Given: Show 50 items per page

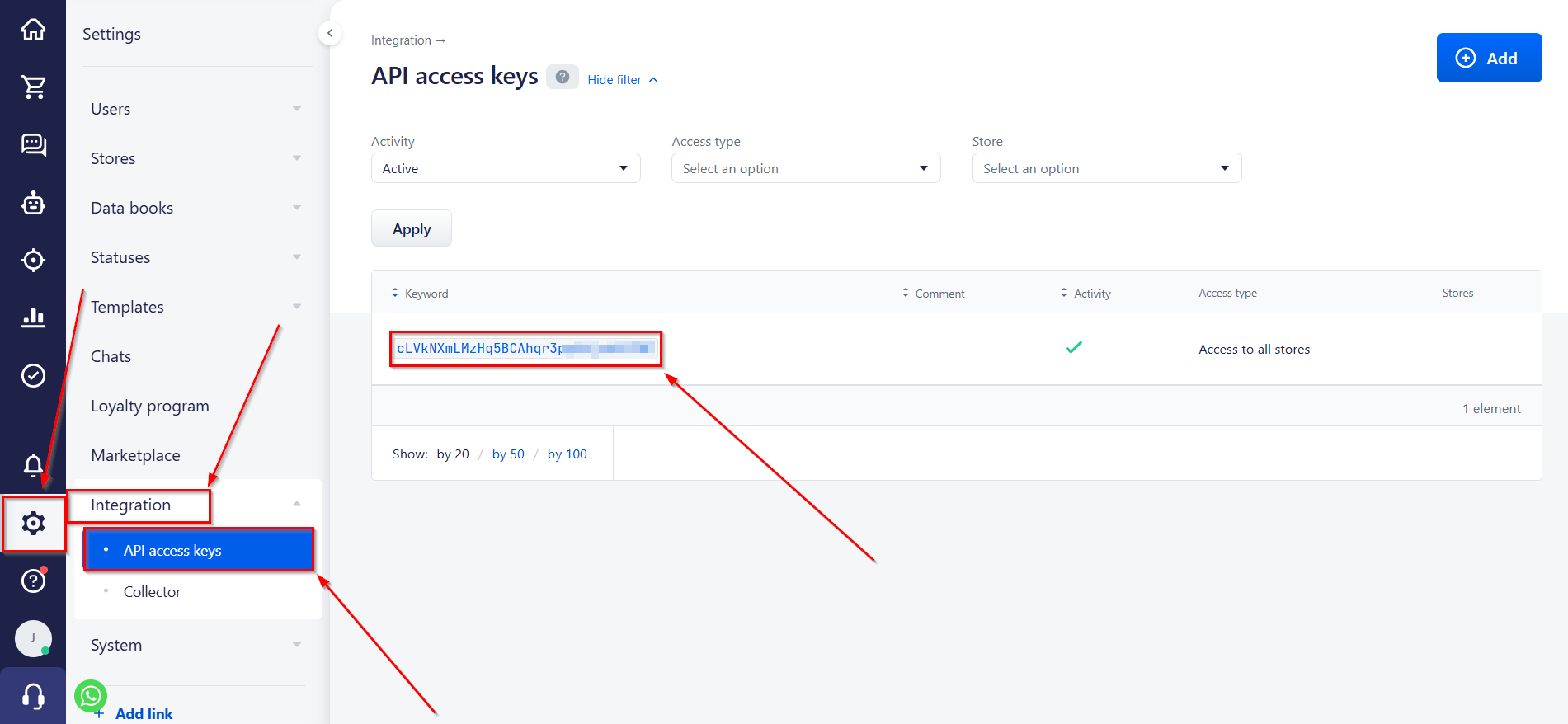Looking at the screenshot, I should point(508,454).
